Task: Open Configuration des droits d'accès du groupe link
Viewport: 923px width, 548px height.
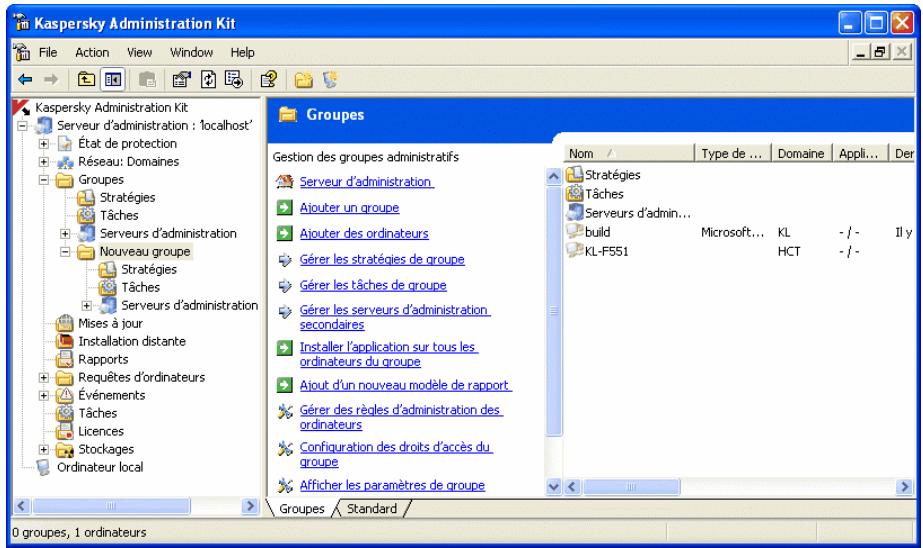Action: [x=396, y=454]
